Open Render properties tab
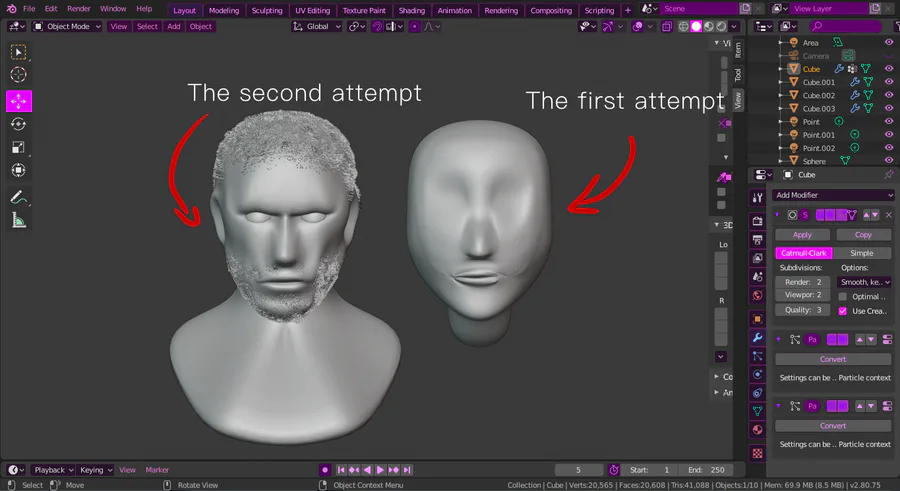Image resolution: width=900 pixels, height=491 pixels. 758,221
